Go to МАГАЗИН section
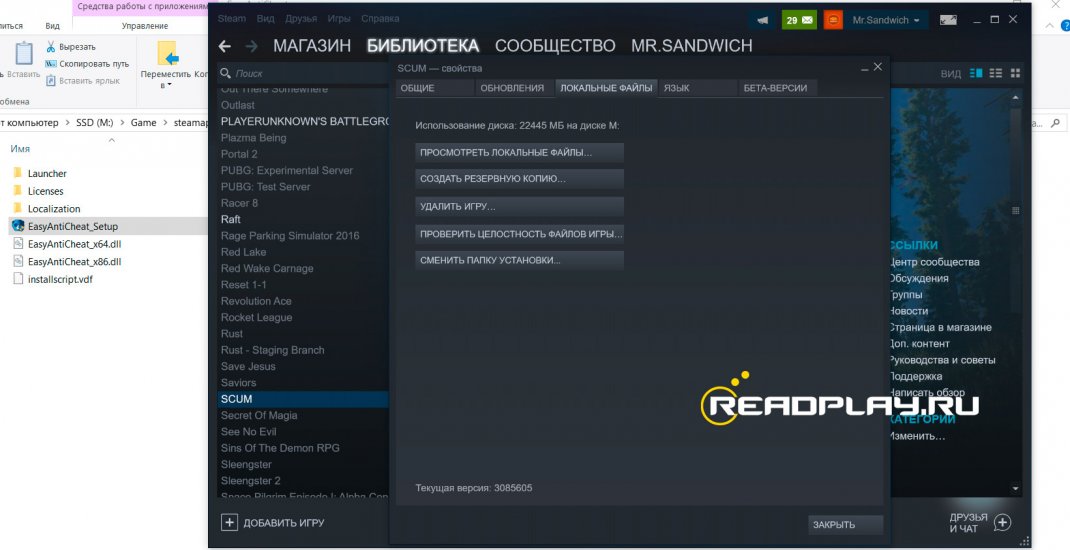The height and width of the screenshot is (550, 1070). coord(312,46)
